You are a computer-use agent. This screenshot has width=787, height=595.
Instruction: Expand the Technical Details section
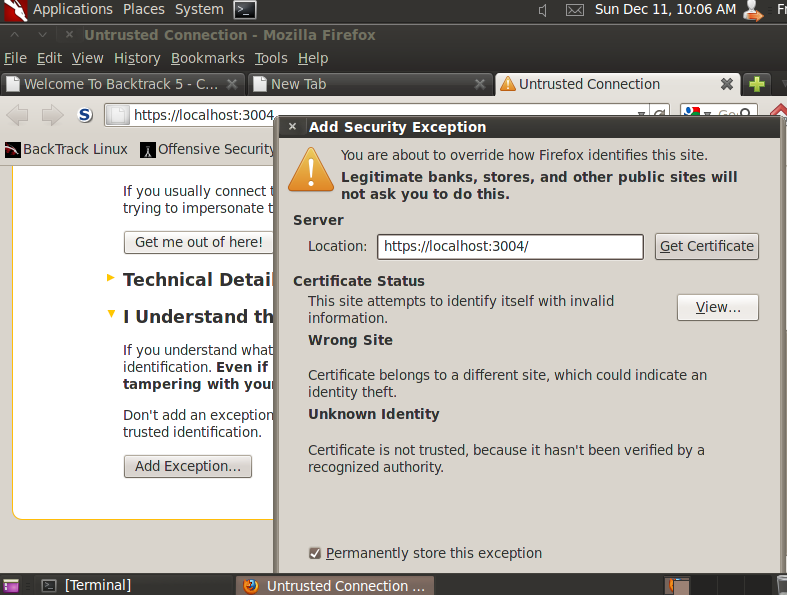pyautogui.click(x=111, y=278)
